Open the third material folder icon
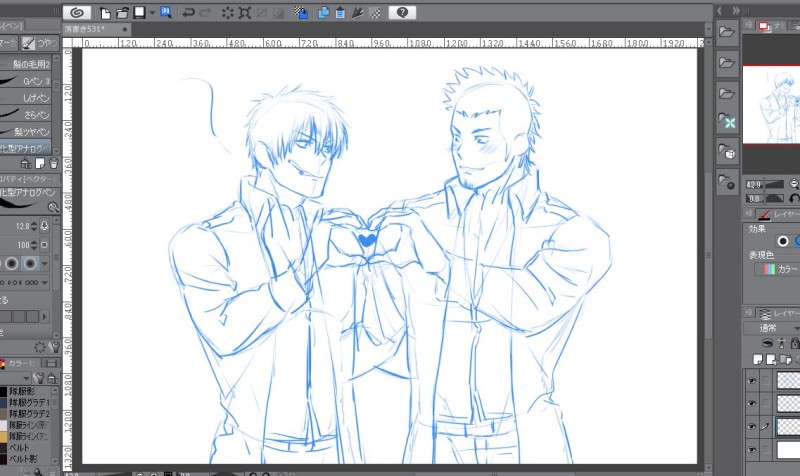The height and width of the screenshot is (476, 800). tap(727, 93)
